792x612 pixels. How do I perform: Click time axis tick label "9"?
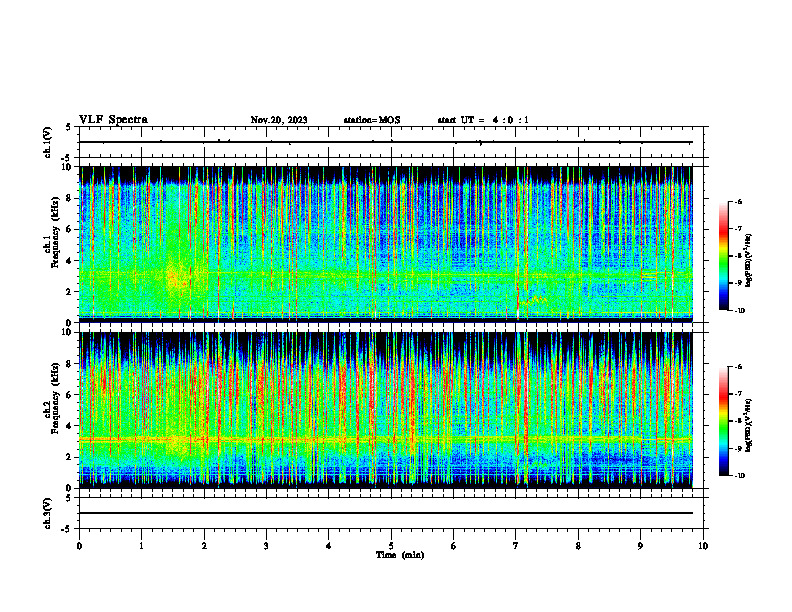pos(640,546)
